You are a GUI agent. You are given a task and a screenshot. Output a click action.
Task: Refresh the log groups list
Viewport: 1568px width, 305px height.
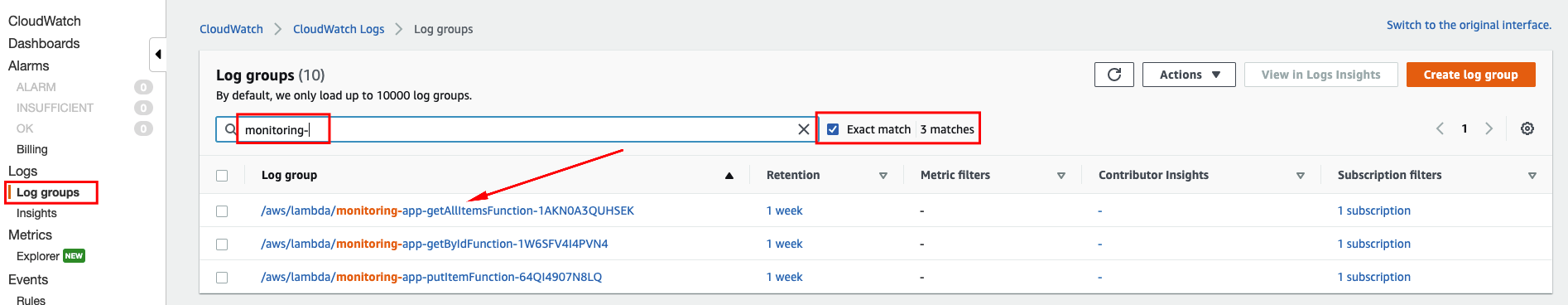pos(1113,75)
